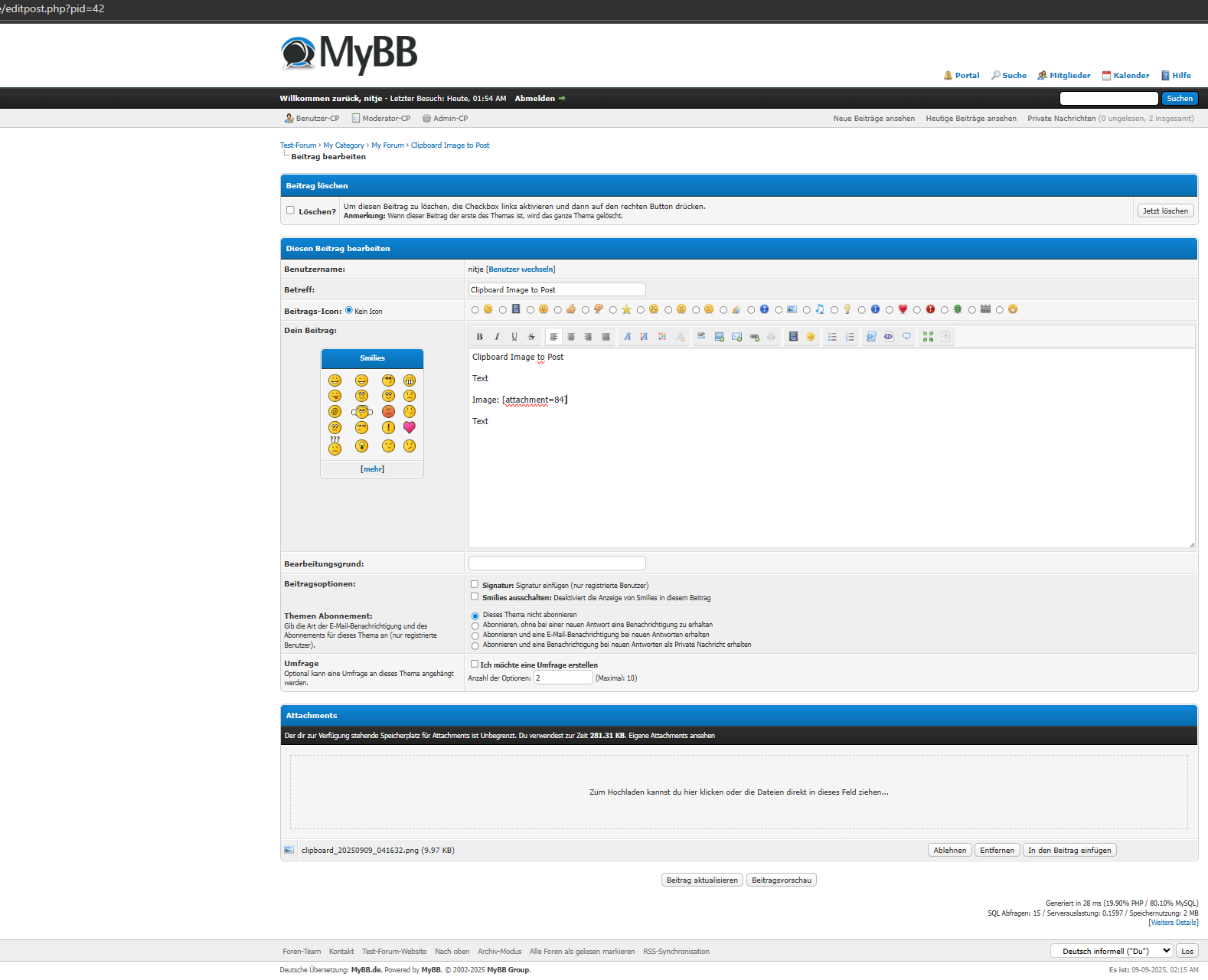
Task: Open the font color picker icon
Action: click(662, 337)
